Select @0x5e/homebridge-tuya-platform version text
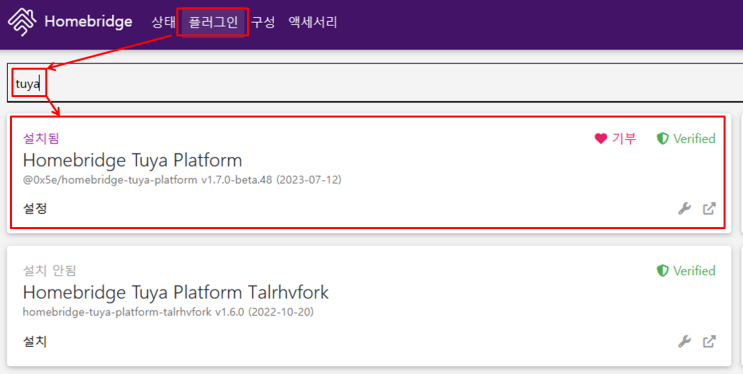The height and width of the screenshot is (374, 743). tap(182, 180)
